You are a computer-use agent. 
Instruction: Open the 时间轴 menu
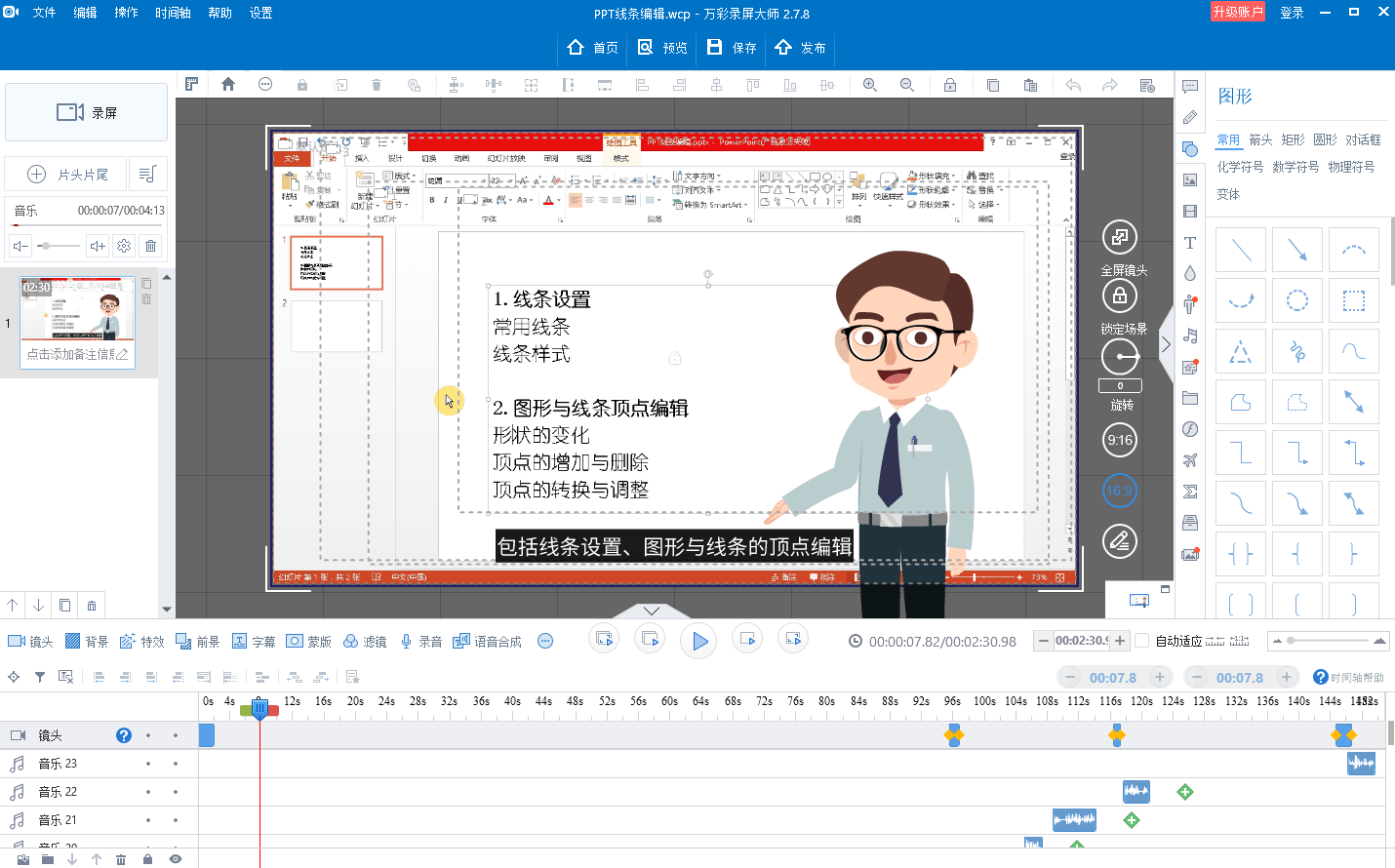click(x=173, y=13)
